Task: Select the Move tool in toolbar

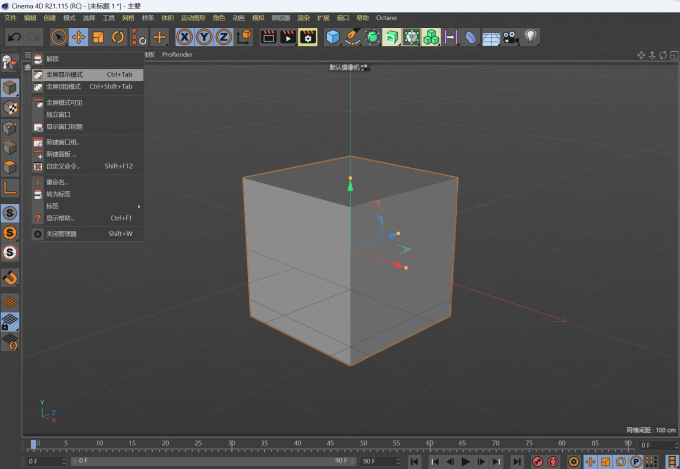Action: coord(78,37)
